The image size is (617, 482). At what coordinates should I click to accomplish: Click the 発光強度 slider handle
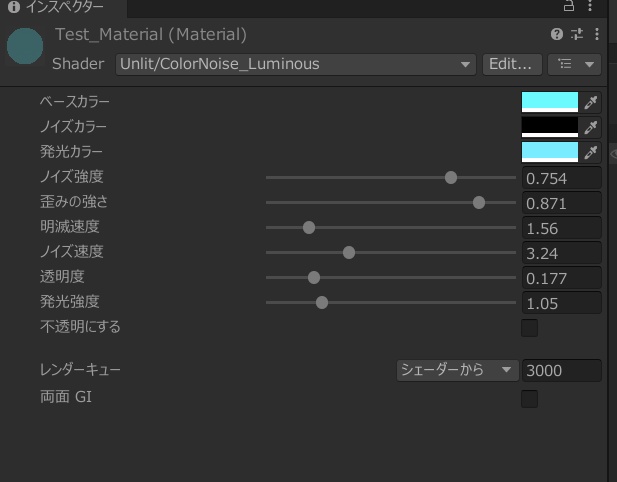tap(322, 303)
